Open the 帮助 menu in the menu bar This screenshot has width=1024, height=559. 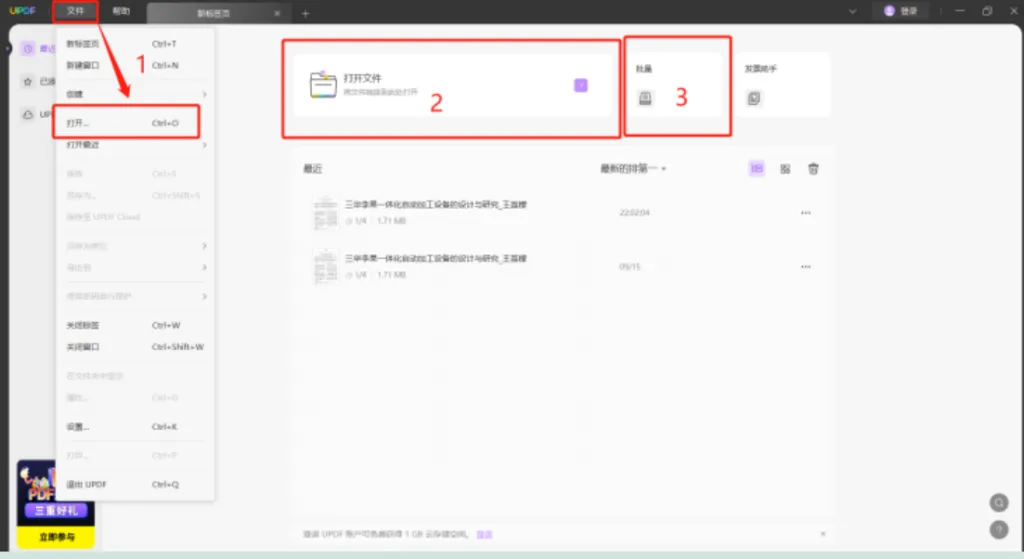click(x=121, y=11)
